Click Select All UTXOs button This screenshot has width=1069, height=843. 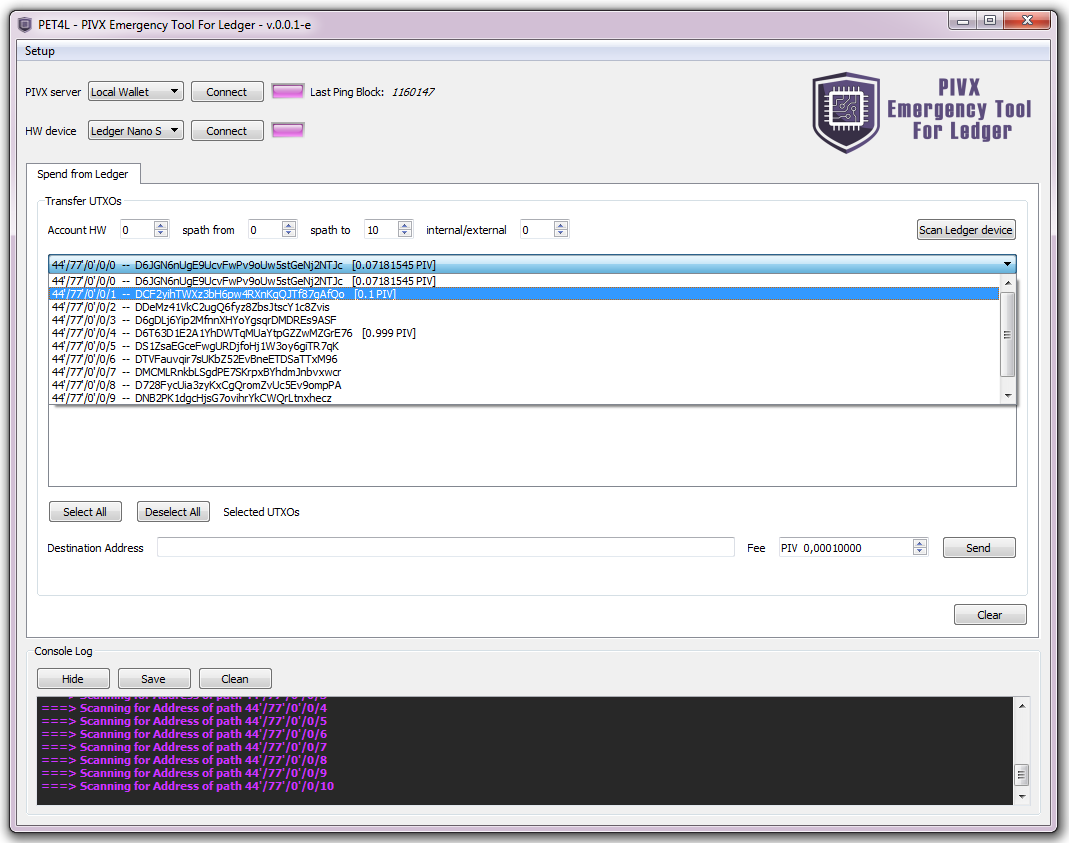click(85, 512)
